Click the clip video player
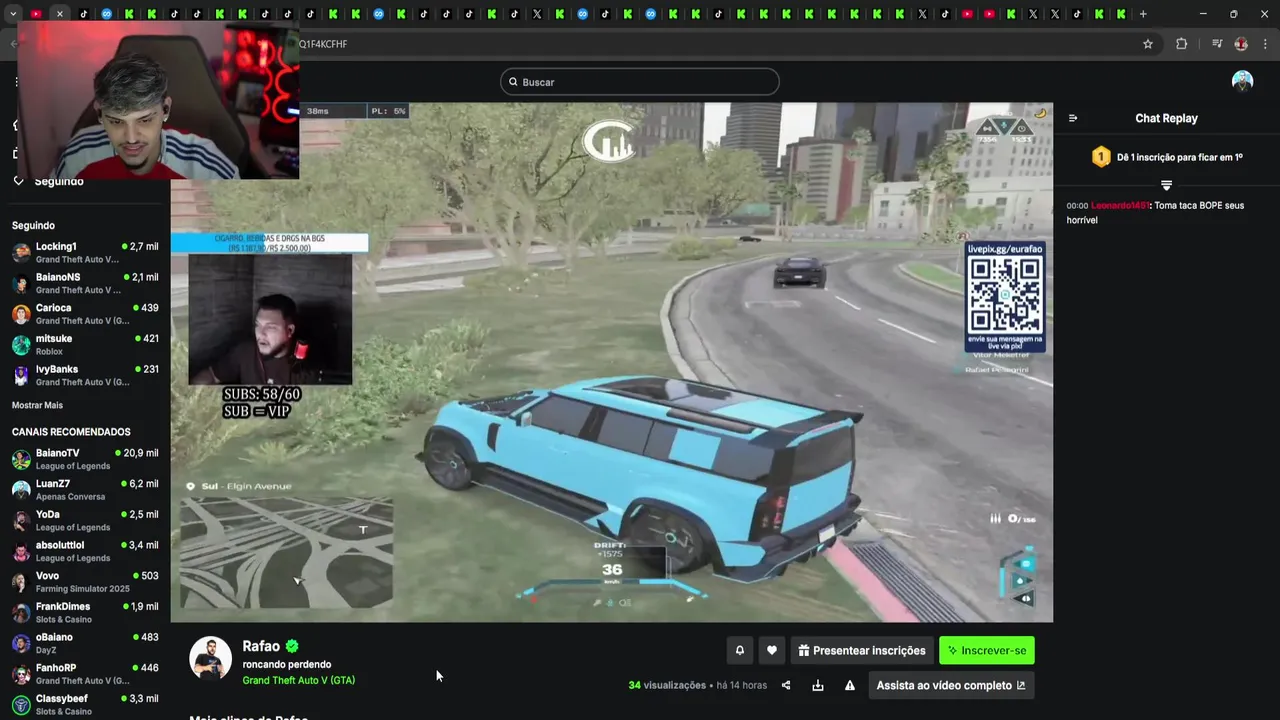1280x720 pixels. click(x=611, y=362)
